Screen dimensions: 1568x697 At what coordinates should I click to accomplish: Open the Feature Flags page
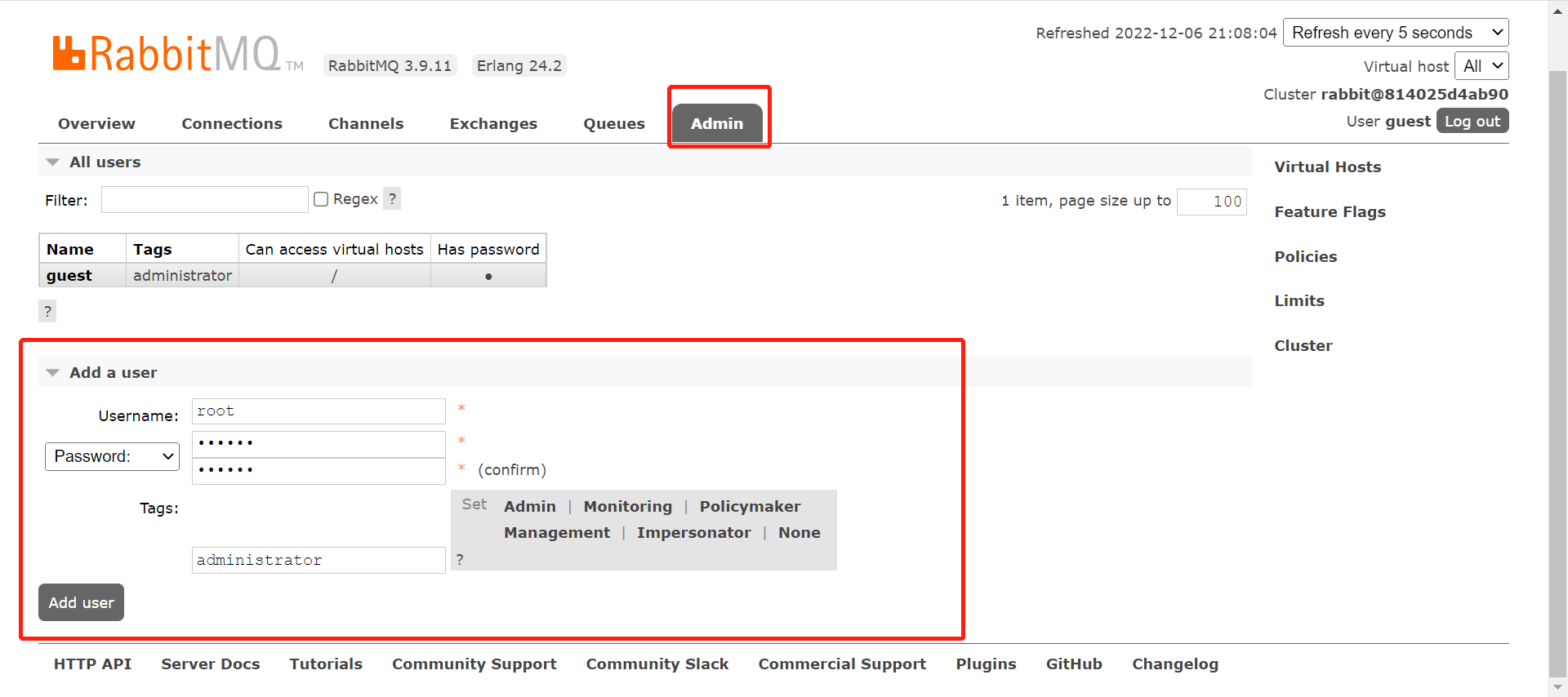pyautogui.click(x=1330, y=212)
